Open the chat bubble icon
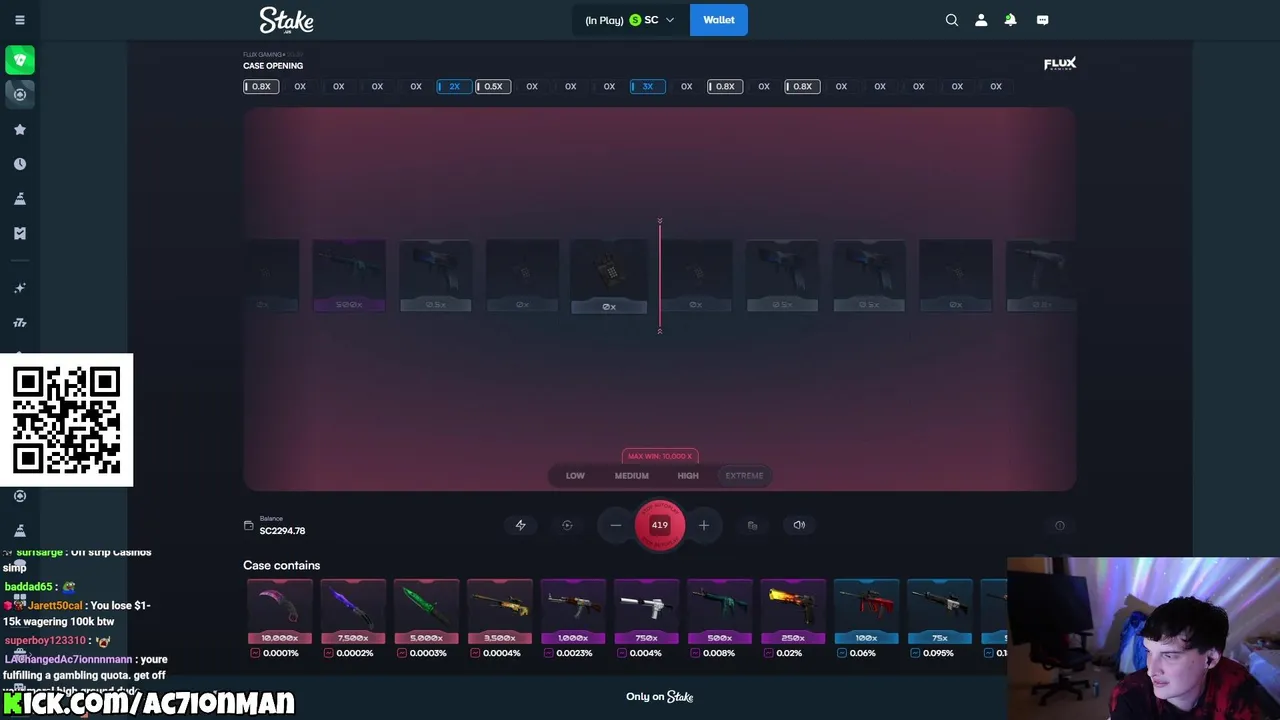The height and width of the screenshot is (720, 1280). tap(1043, 20)
